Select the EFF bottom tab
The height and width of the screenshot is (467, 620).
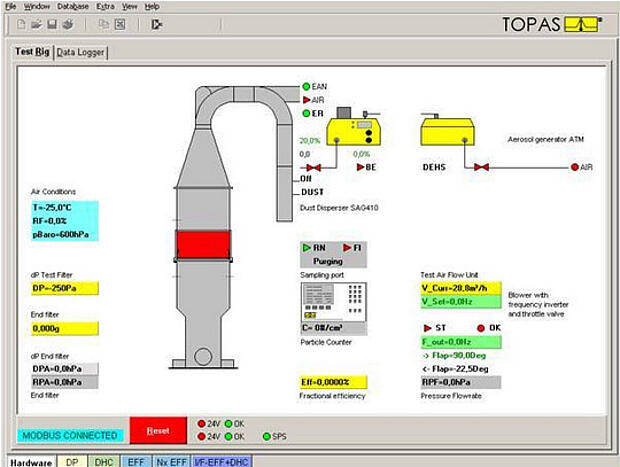(136, 462)
